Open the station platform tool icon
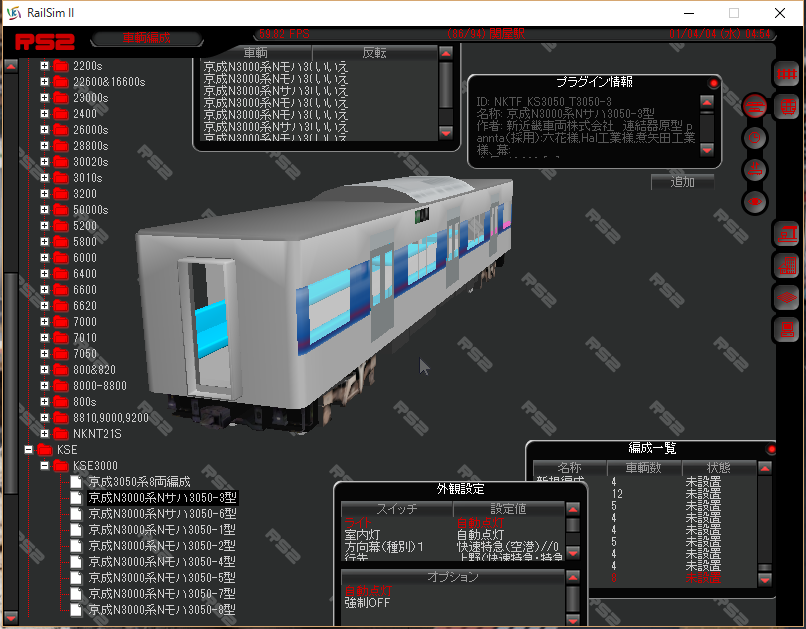The height and width of the screenshot is (629, 806). 786,234
